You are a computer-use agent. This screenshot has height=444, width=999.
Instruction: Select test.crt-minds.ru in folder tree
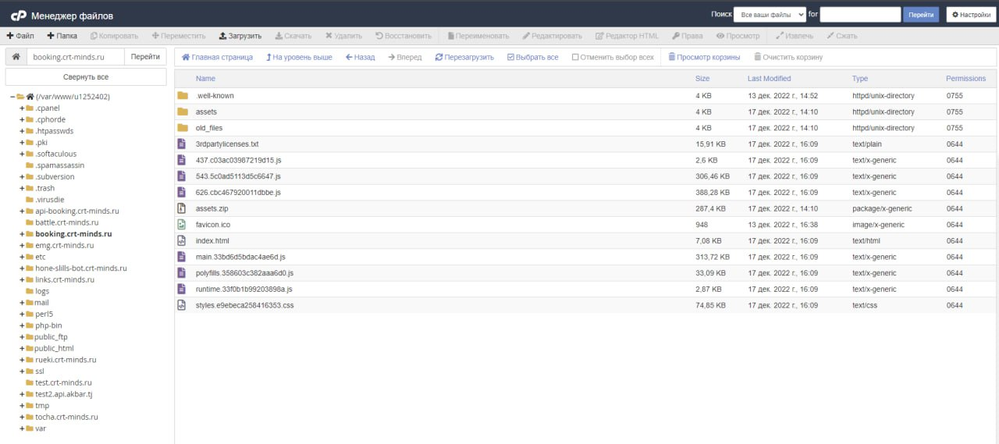pyautogui.click(x=63, y=383)
